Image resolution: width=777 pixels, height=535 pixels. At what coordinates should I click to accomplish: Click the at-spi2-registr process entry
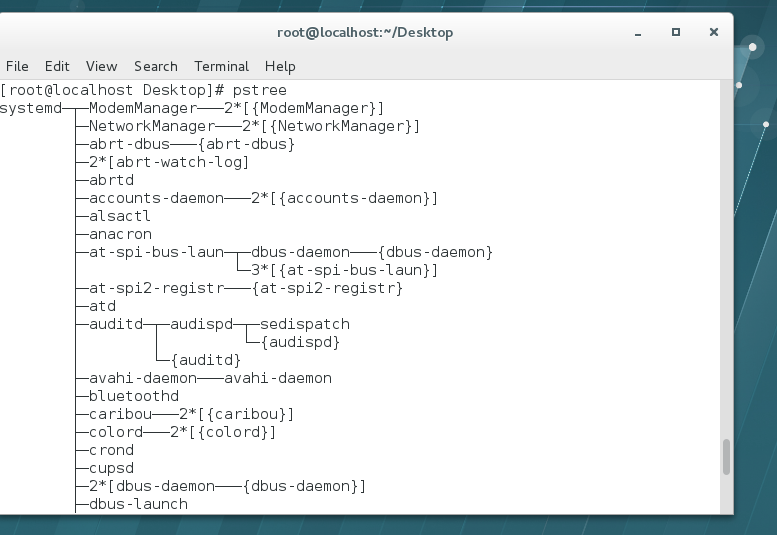tap(157, 288)
